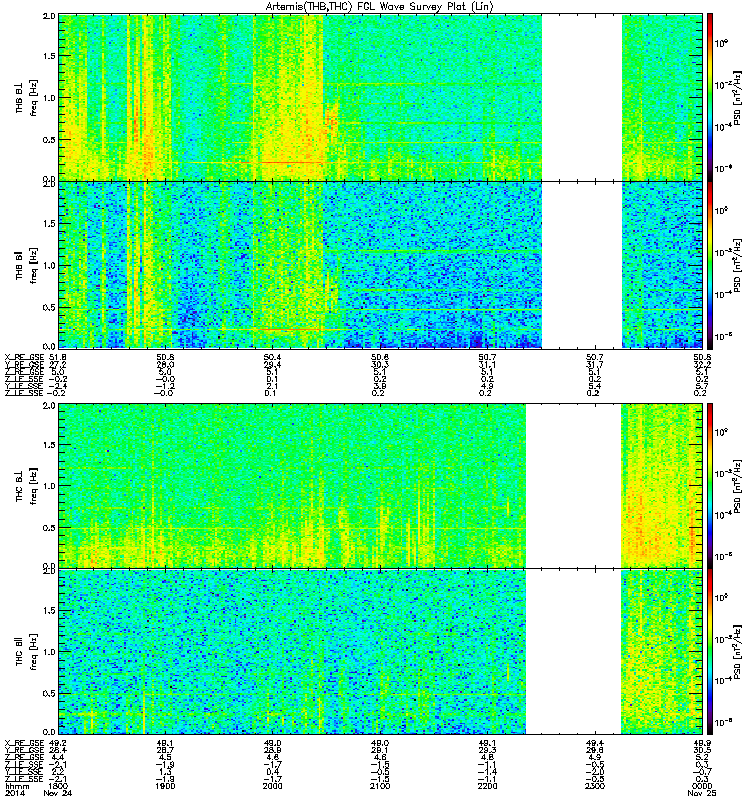Click the THC B-parallel panel colorbar
Viewport: 750px width, 800px height.
point(710,652)
